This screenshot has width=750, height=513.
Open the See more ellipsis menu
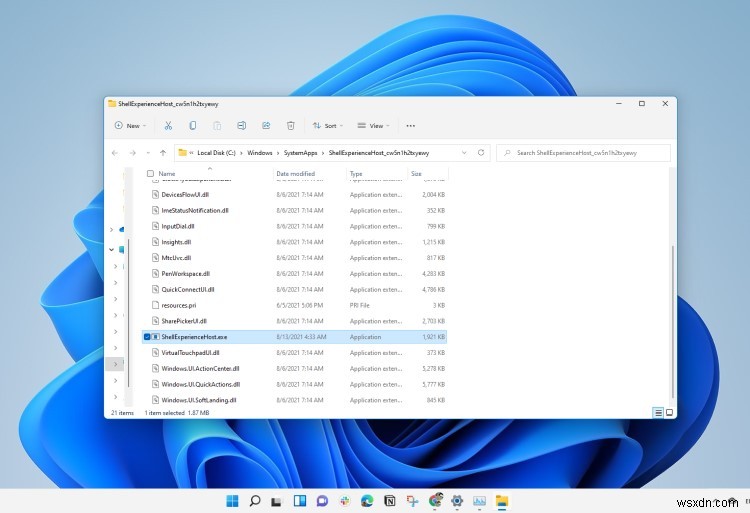pos(410,126)
